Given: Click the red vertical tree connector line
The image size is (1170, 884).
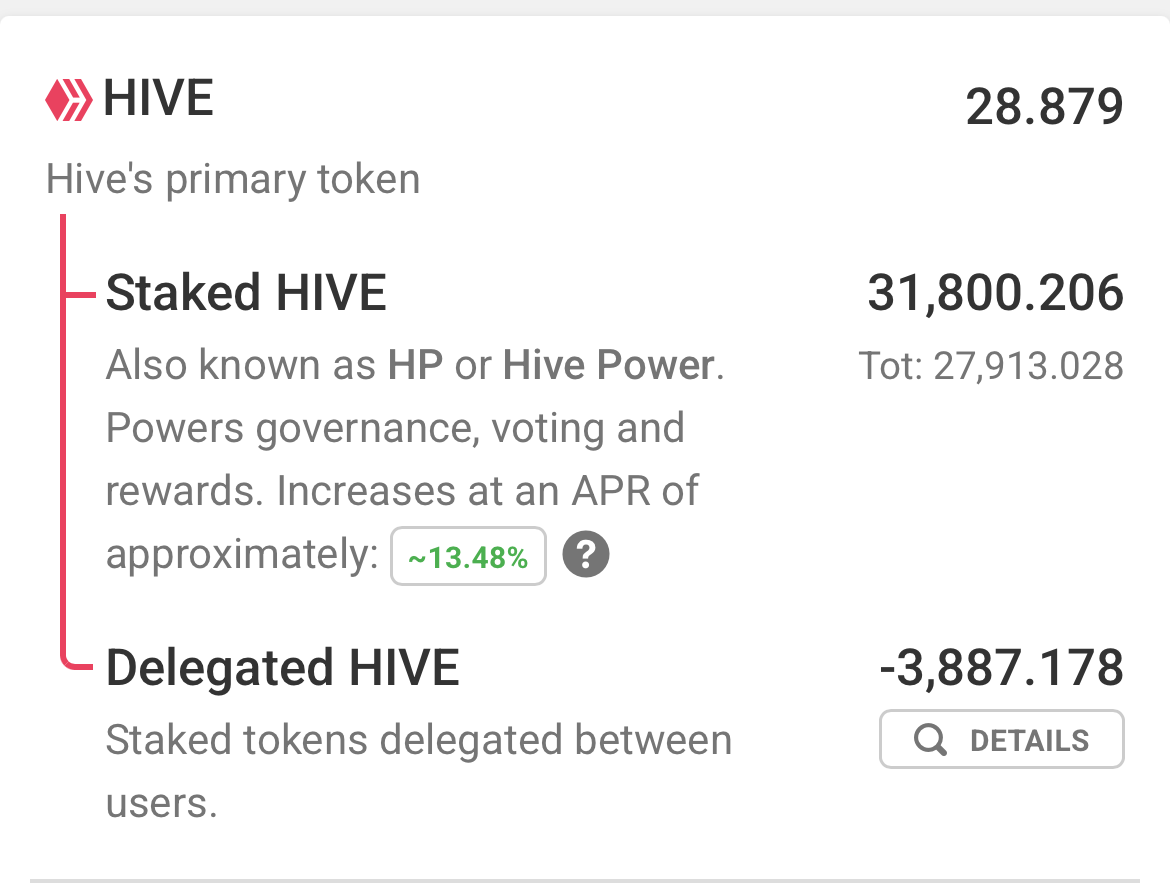Looking at the screenshot, I should click(63, 450).
